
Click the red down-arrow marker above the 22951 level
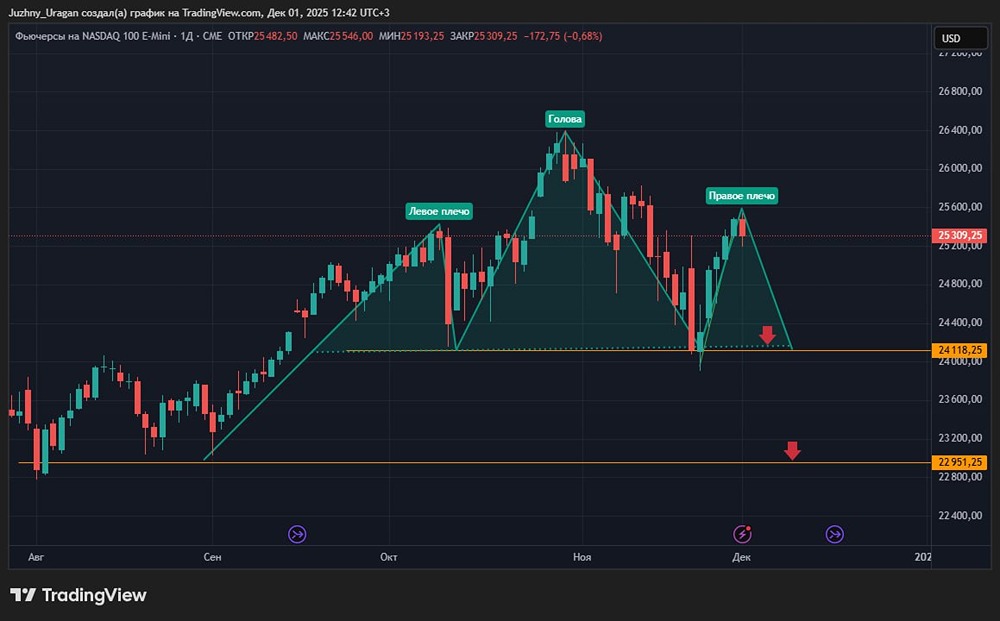click(793, 450)
